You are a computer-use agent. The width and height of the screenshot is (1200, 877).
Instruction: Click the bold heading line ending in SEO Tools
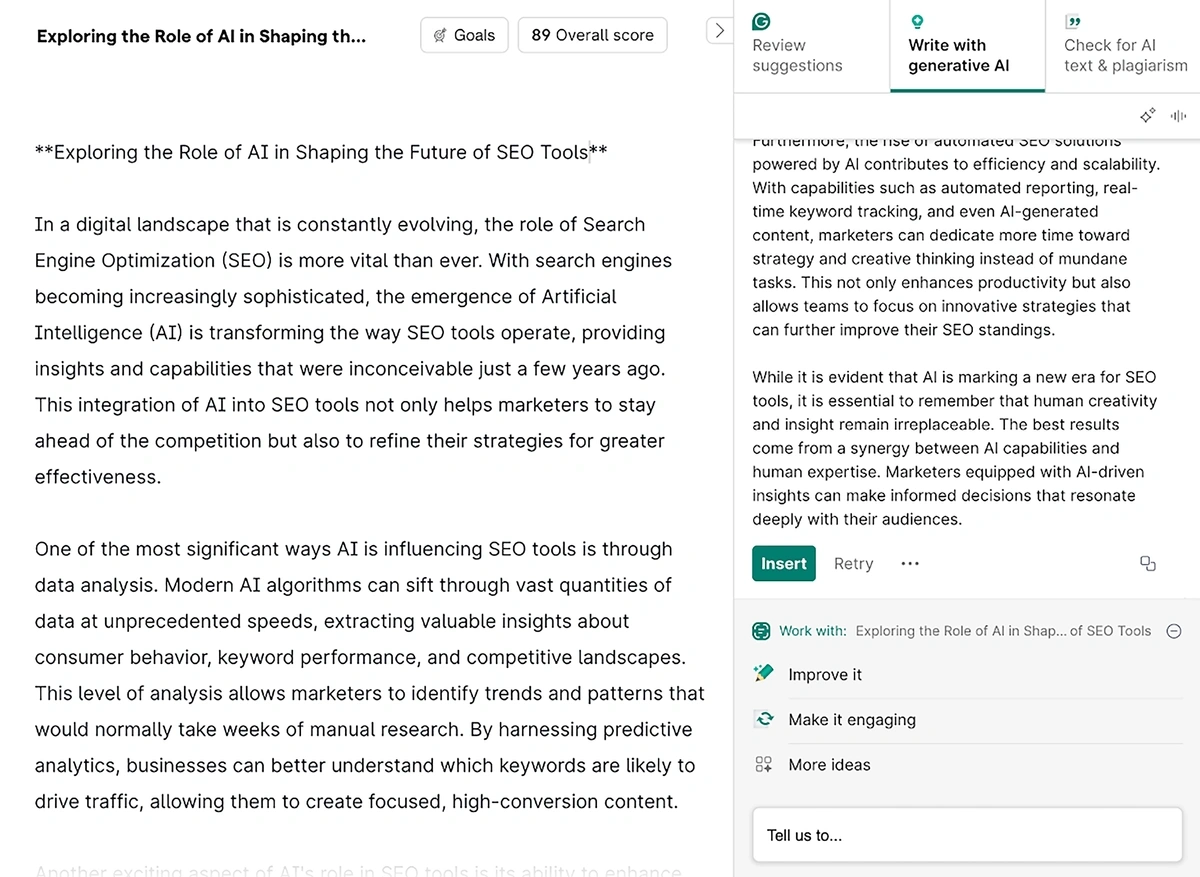tap(321, 152)
